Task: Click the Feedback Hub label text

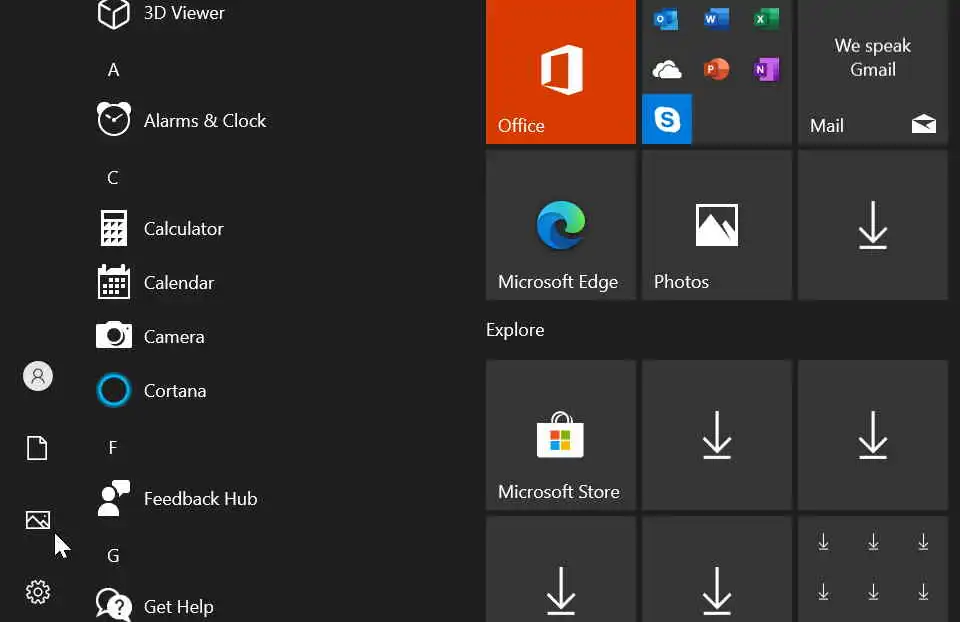Action: tap(200, 498)
